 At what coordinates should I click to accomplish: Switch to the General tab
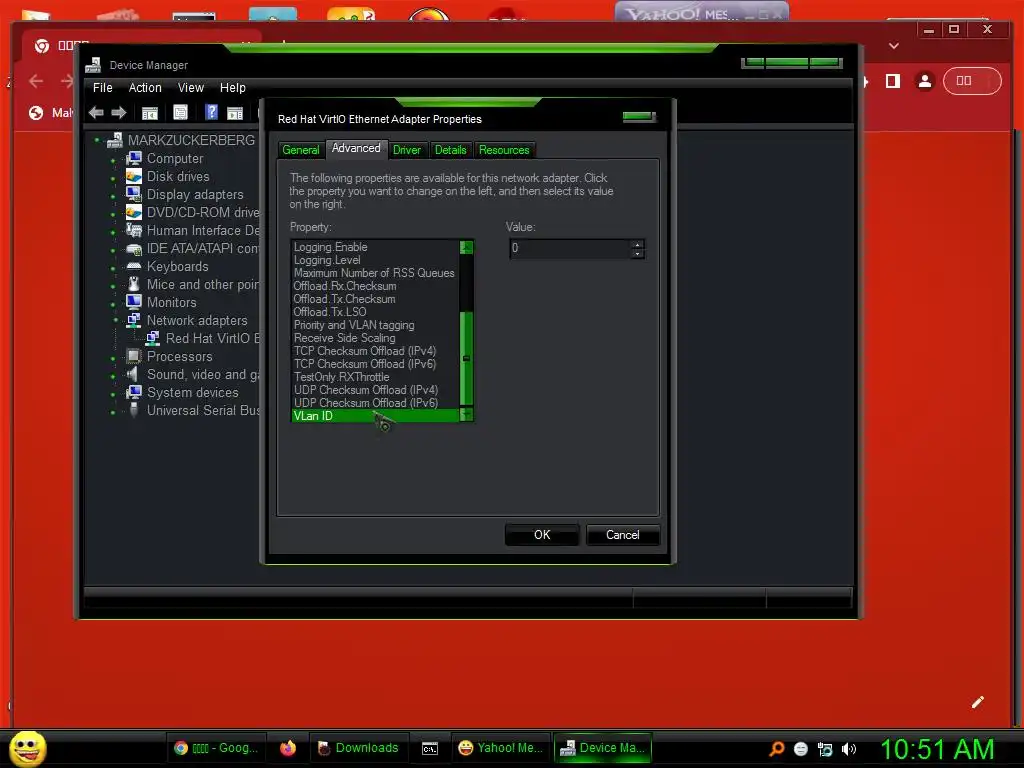(x=301, y=150)
